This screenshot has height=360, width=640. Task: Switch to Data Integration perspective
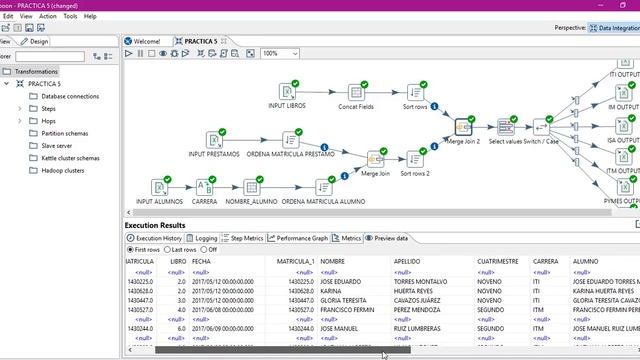pos(613,28)
